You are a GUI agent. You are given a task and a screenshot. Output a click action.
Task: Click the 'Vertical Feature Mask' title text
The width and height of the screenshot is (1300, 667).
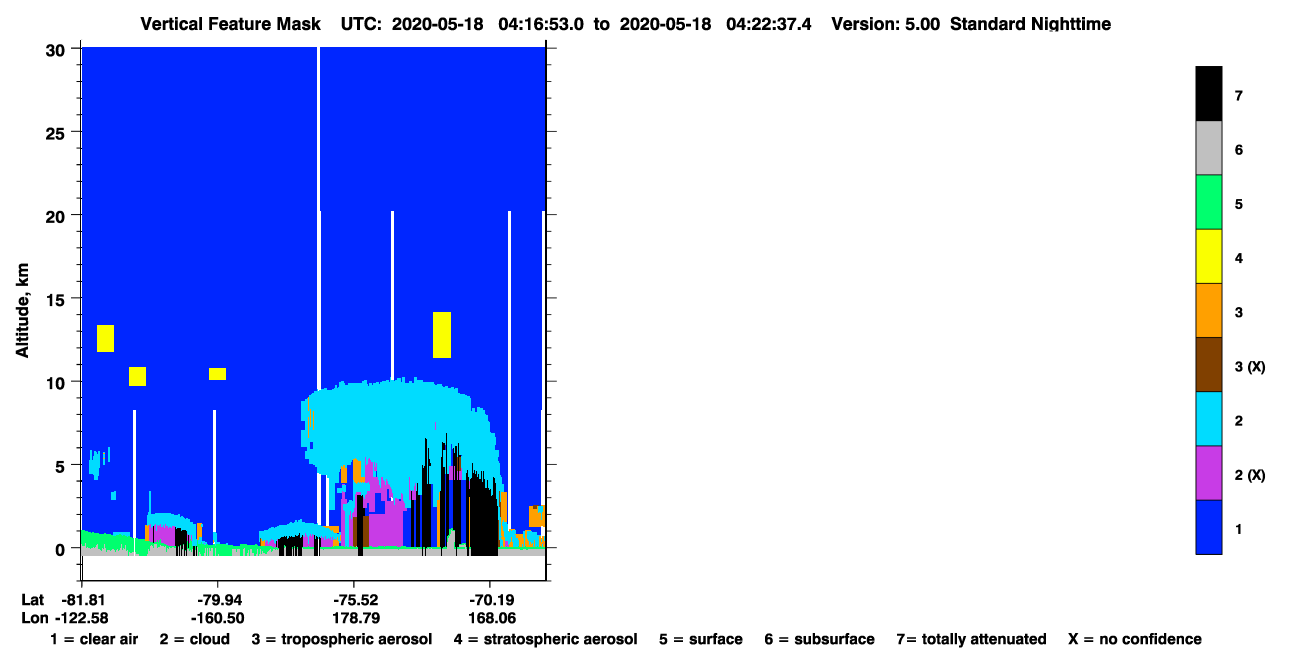click(x=230, y=24)
